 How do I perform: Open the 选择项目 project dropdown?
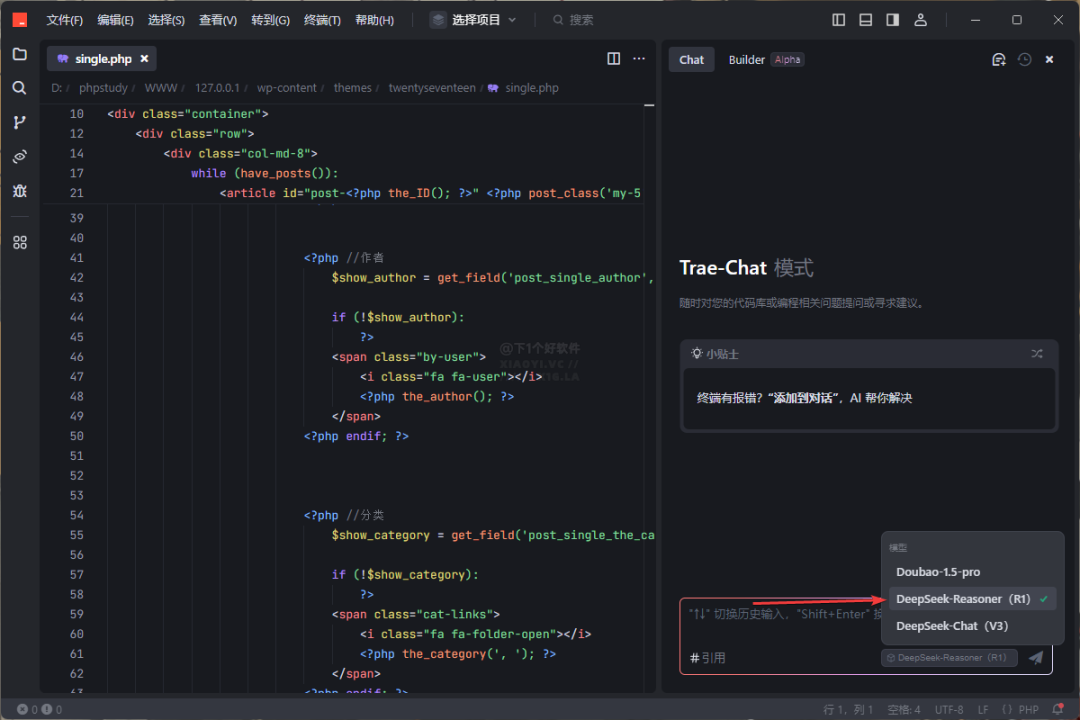click(x=474, y=20)
